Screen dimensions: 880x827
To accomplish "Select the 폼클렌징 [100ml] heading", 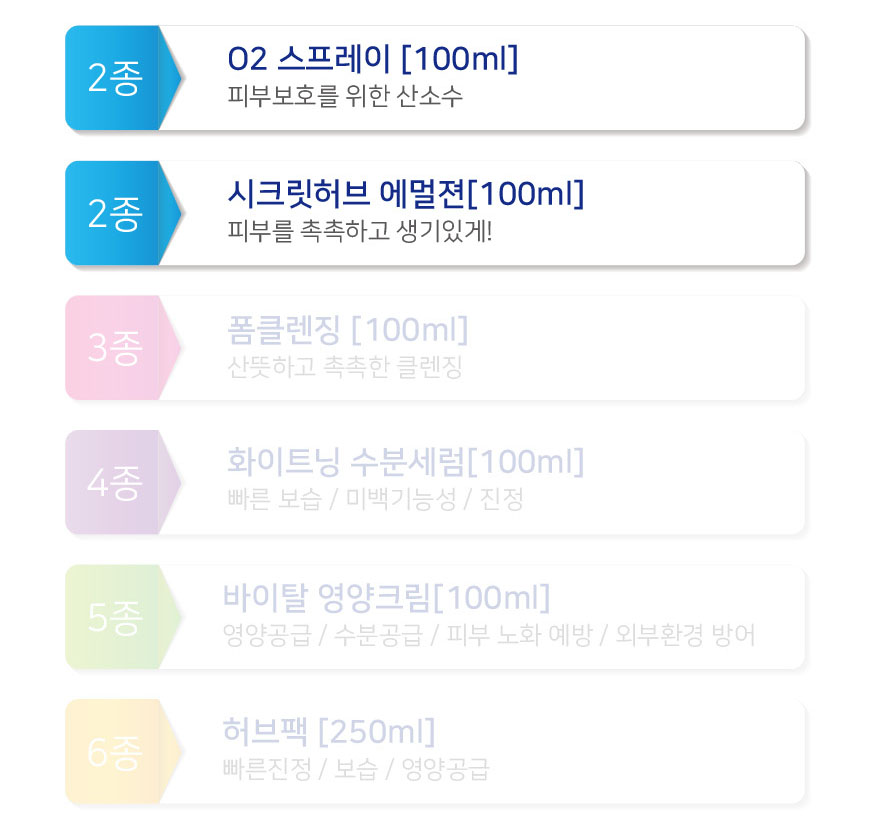I will pos(347,329).
